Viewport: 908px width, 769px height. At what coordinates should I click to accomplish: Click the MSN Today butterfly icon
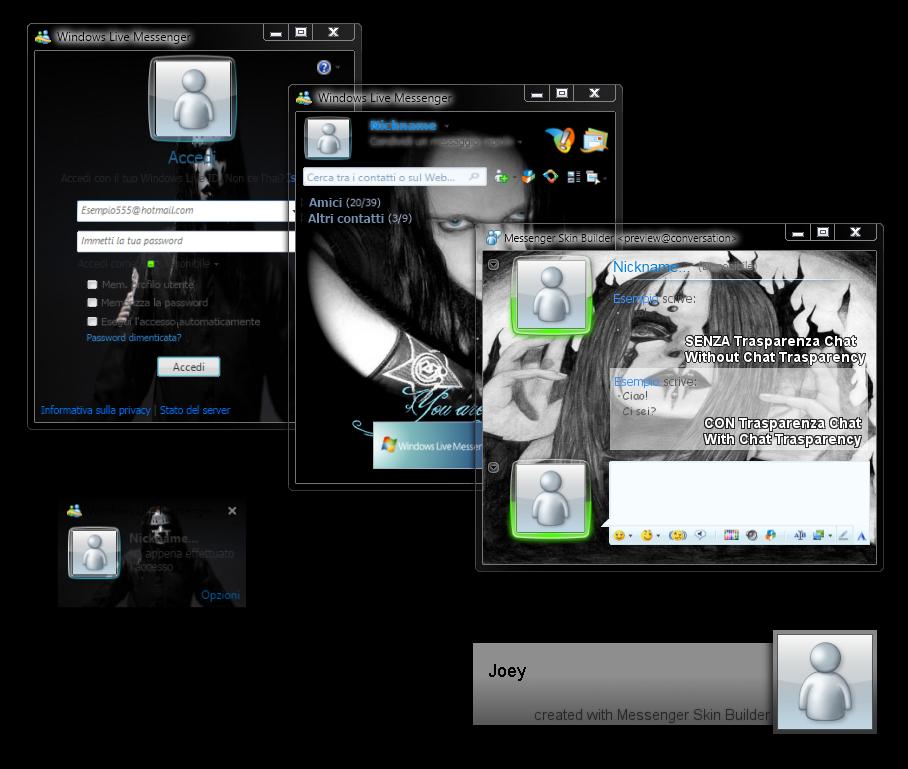pos(559,140)
